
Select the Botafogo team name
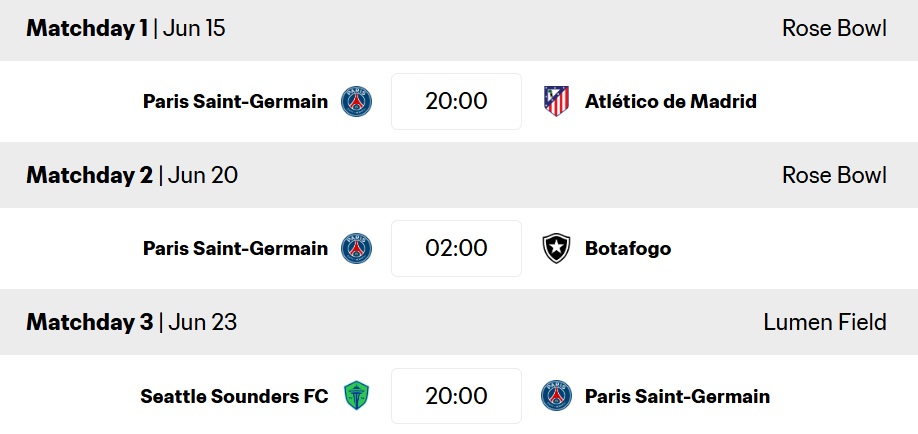pos(628,248)
